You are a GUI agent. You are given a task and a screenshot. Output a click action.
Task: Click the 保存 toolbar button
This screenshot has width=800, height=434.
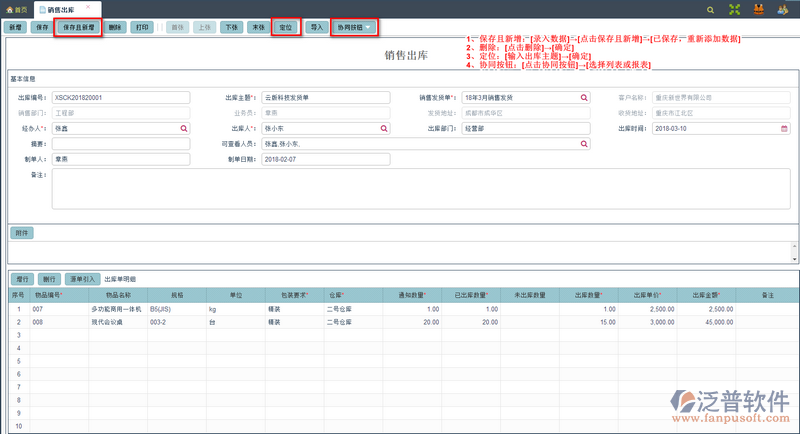click(x=42, y=28)
